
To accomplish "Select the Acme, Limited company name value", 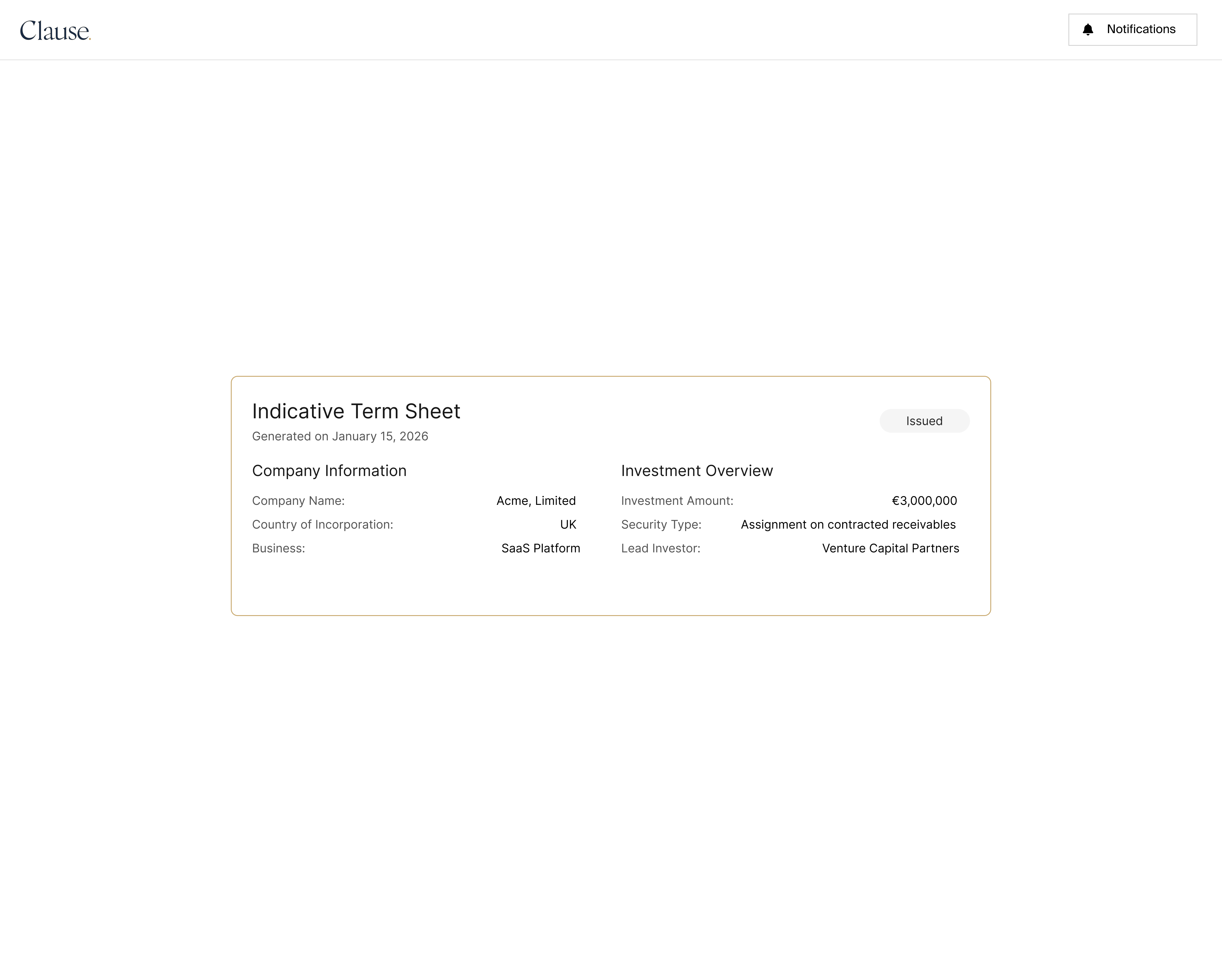I will [x=536, y=501].
